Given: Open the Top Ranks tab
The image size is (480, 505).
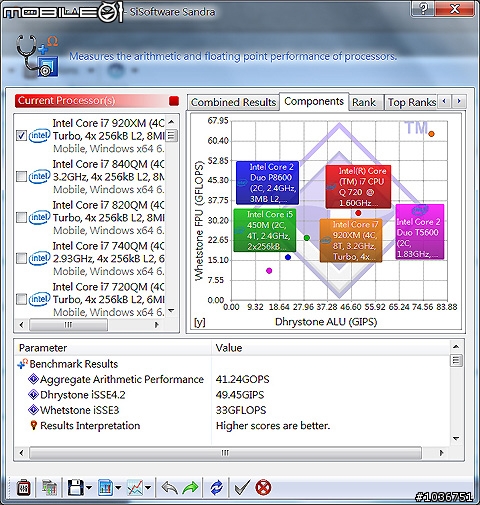Looking at the screenshot, I should [x=412, y=102].
